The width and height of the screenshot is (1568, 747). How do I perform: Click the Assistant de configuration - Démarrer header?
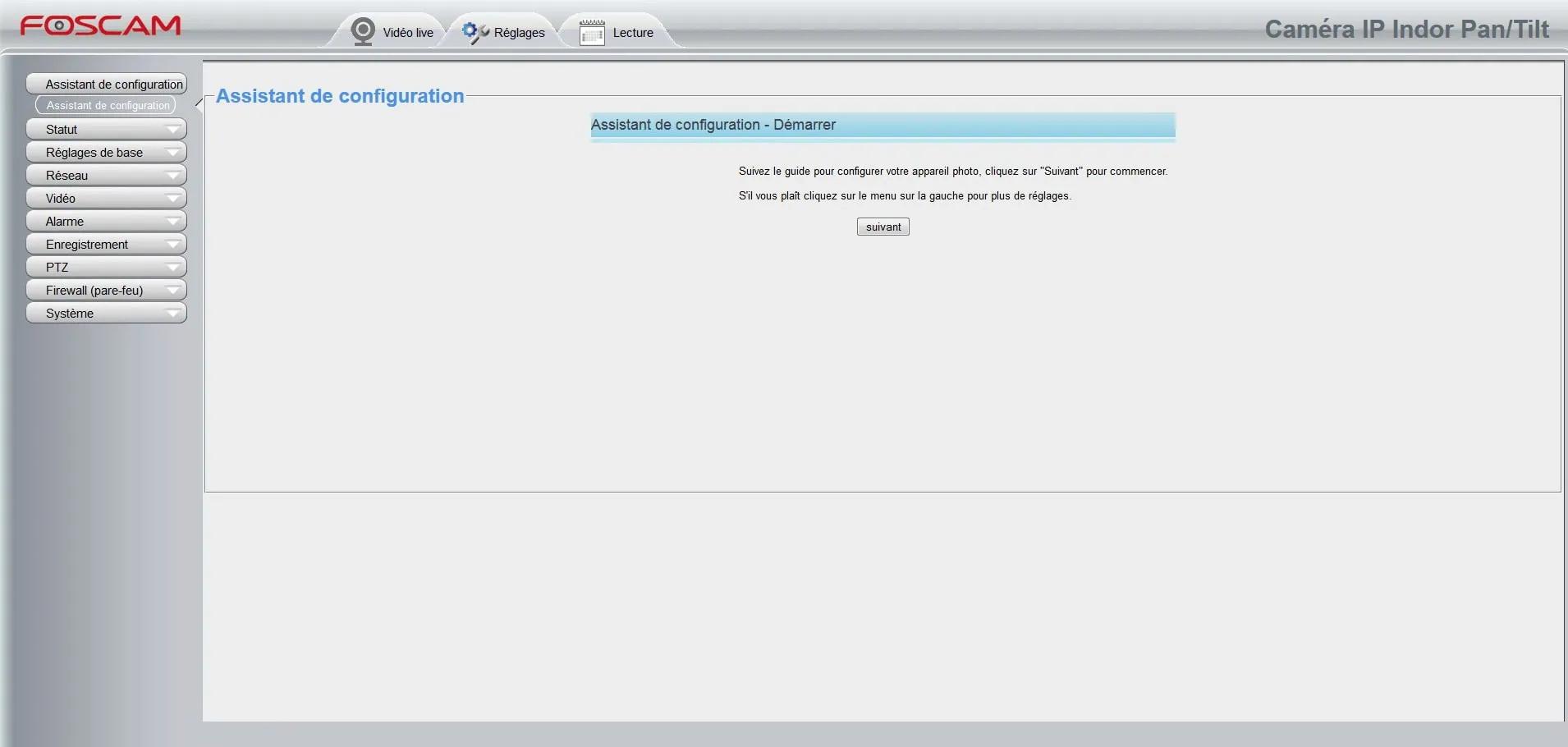[883, 125]
